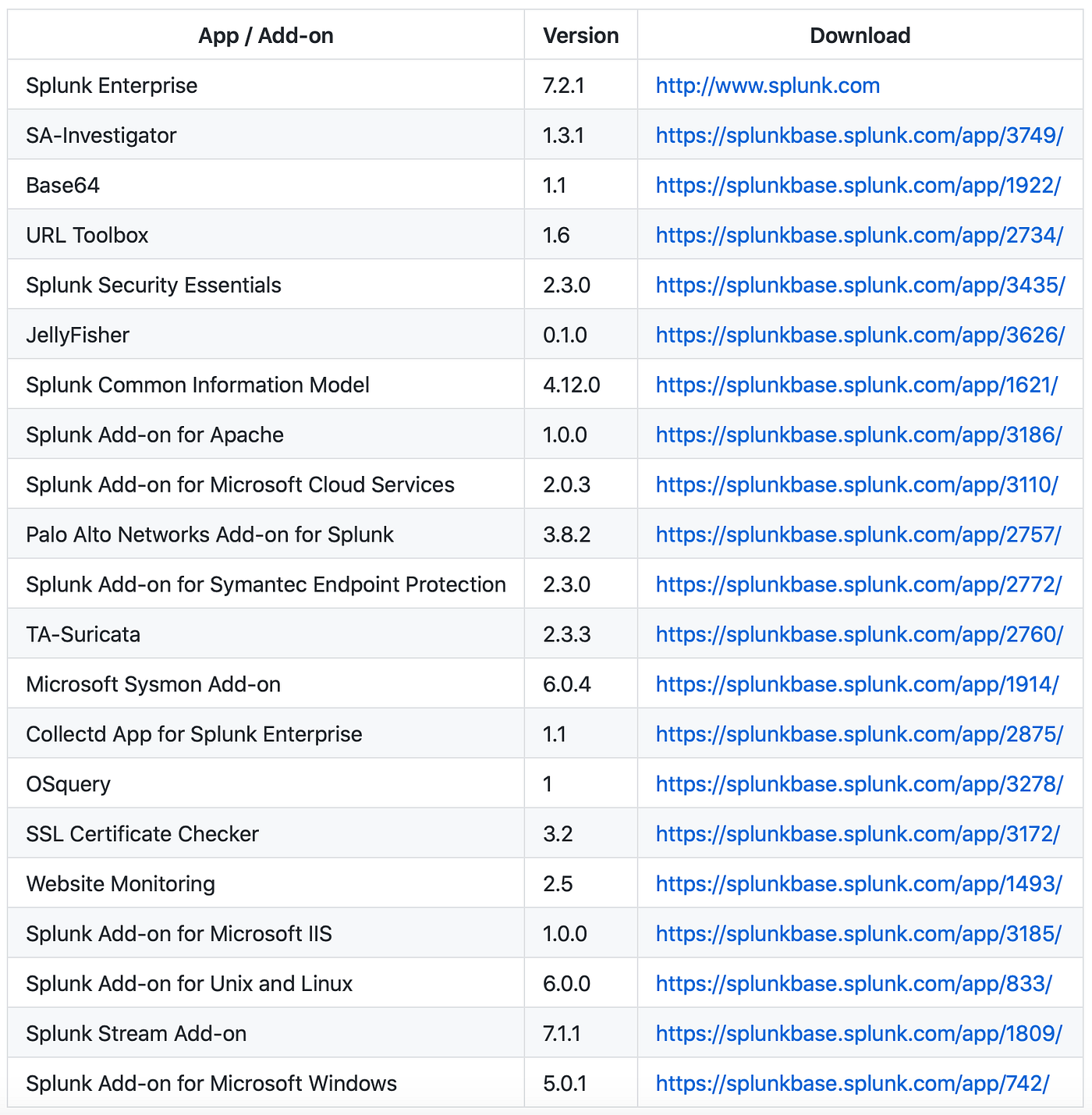Image resolution: width=1092 pixels, height=1115 pixels.
Task: Click version 0.1.0 of JellyFisher
Action: [x=565, y=335]
